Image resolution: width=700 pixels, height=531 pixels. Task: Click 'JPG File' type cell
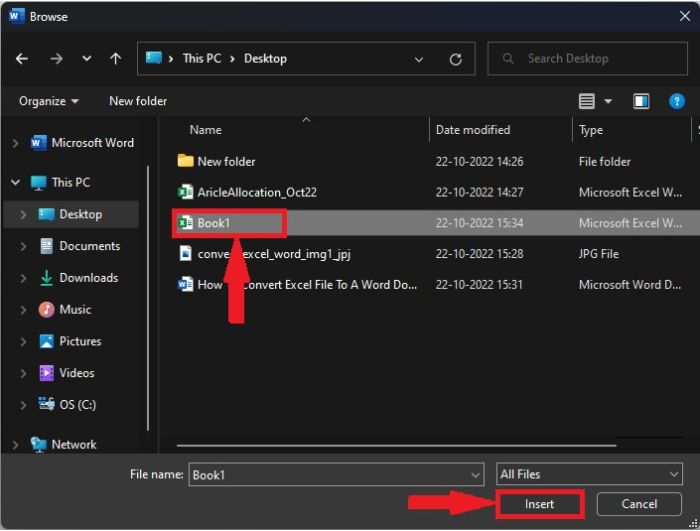[599, 254]
